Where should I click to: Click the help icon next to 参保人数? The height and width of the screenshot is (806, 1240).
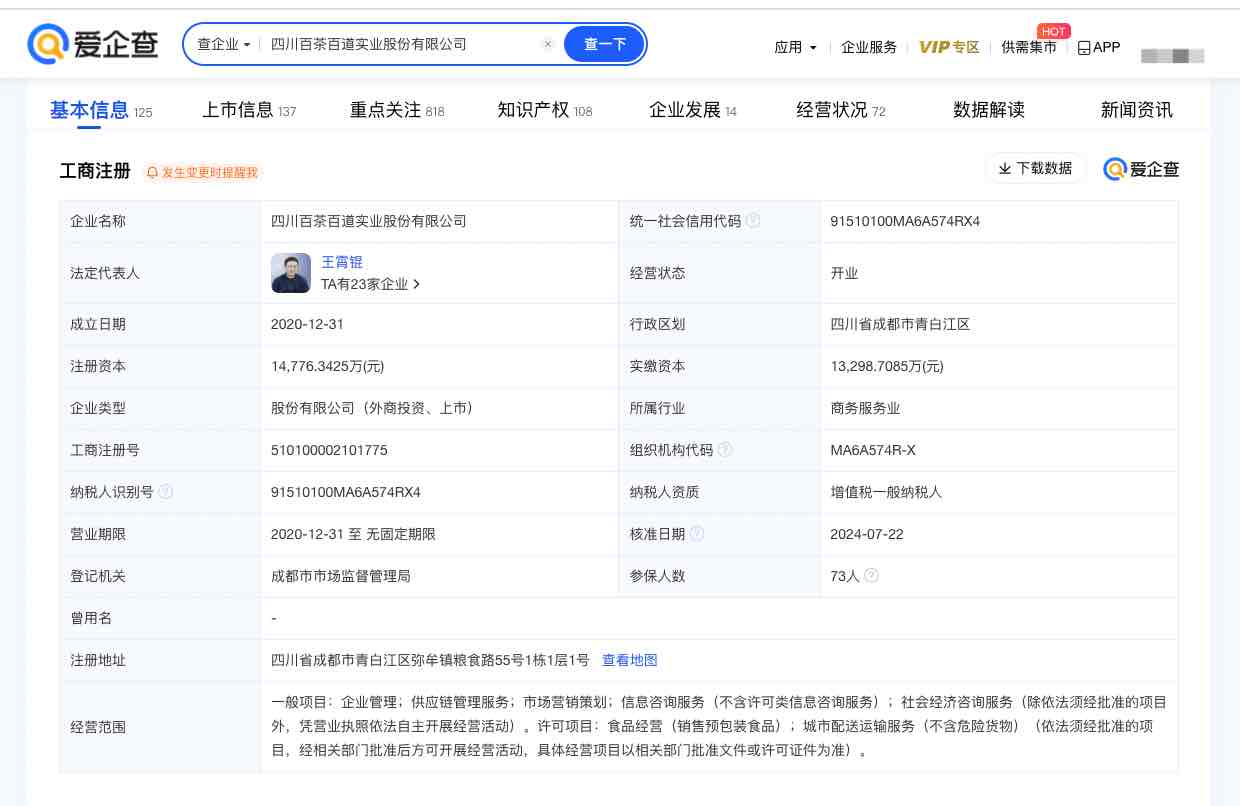point(872,575)
